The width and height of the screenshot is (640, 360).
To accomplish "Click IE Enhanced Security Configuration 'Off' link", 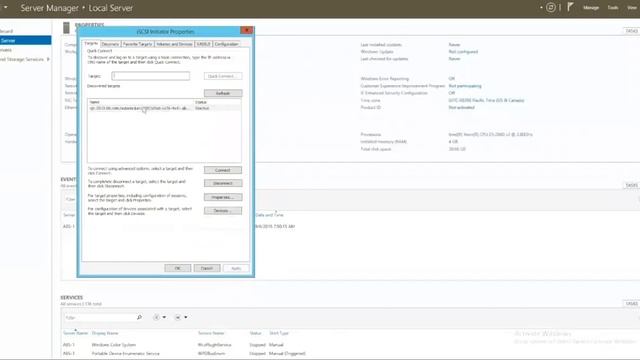I will 451,93.
